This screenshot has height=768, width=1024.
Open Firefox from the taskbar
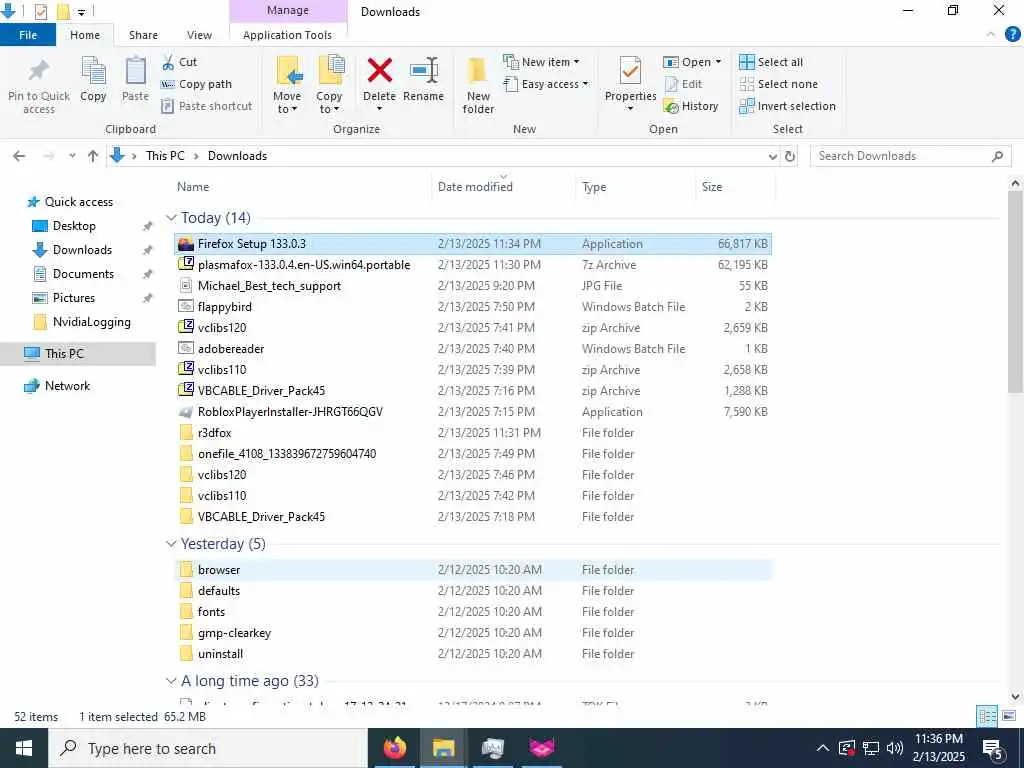395,748
